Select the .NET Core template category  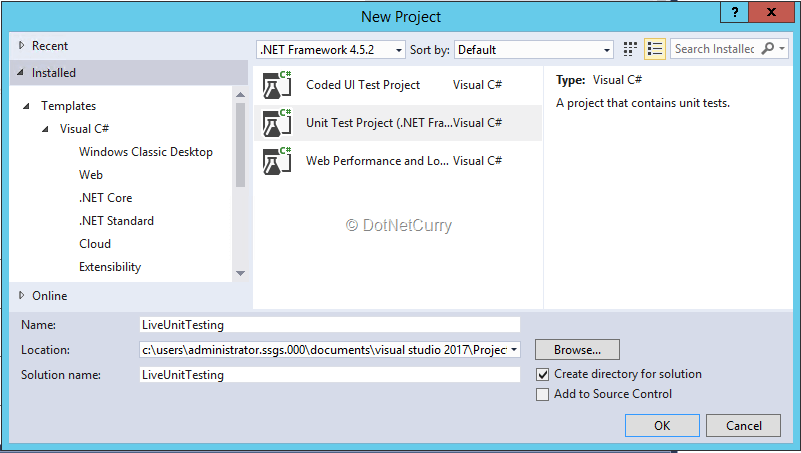pos(105,198)
